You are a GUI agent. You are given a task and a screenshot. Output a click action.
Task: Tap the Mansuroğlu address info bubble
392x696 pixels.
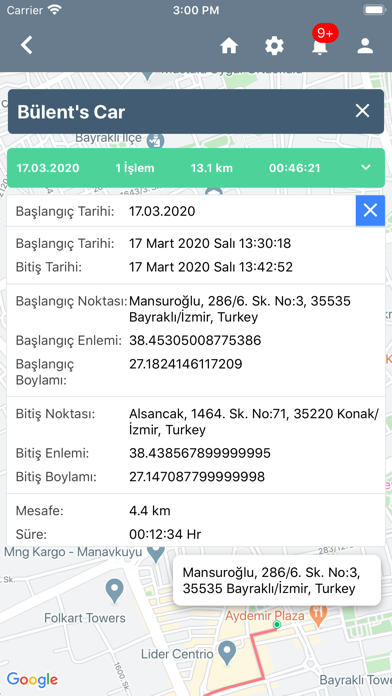(x=277, y=581)
